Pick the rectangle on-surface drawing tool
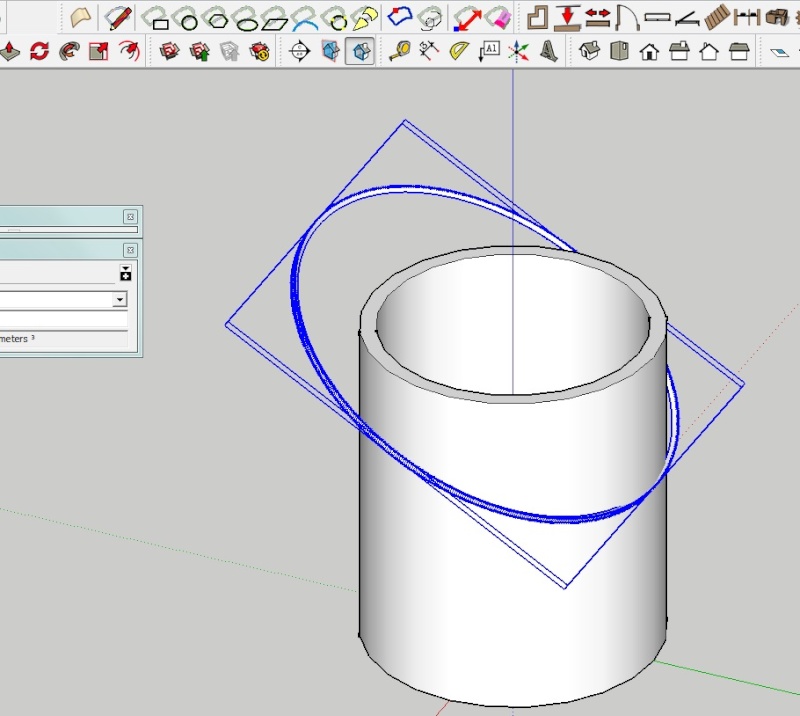 pyautogui.click(x=156, y=19)
